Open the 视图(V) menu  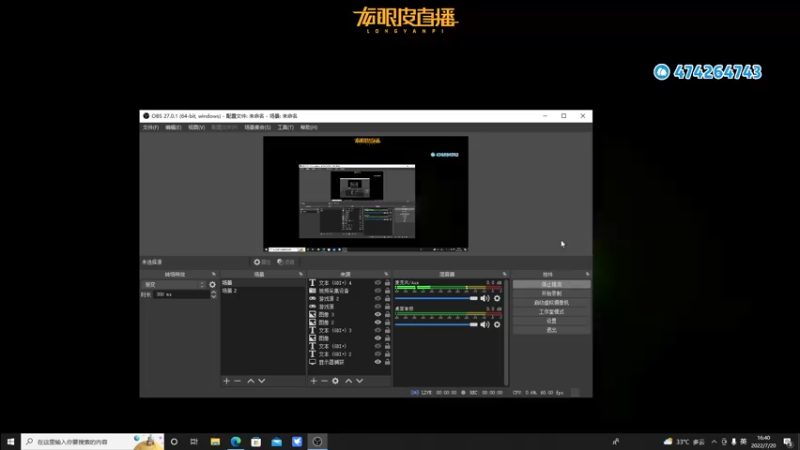click(x=196, y=128)
